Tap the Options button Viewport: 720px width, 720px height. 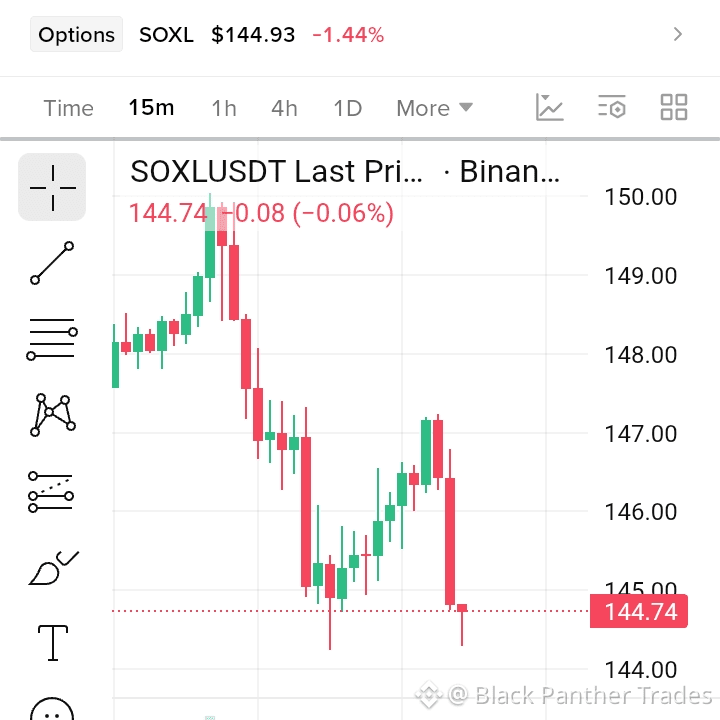[x=76, y=34]
